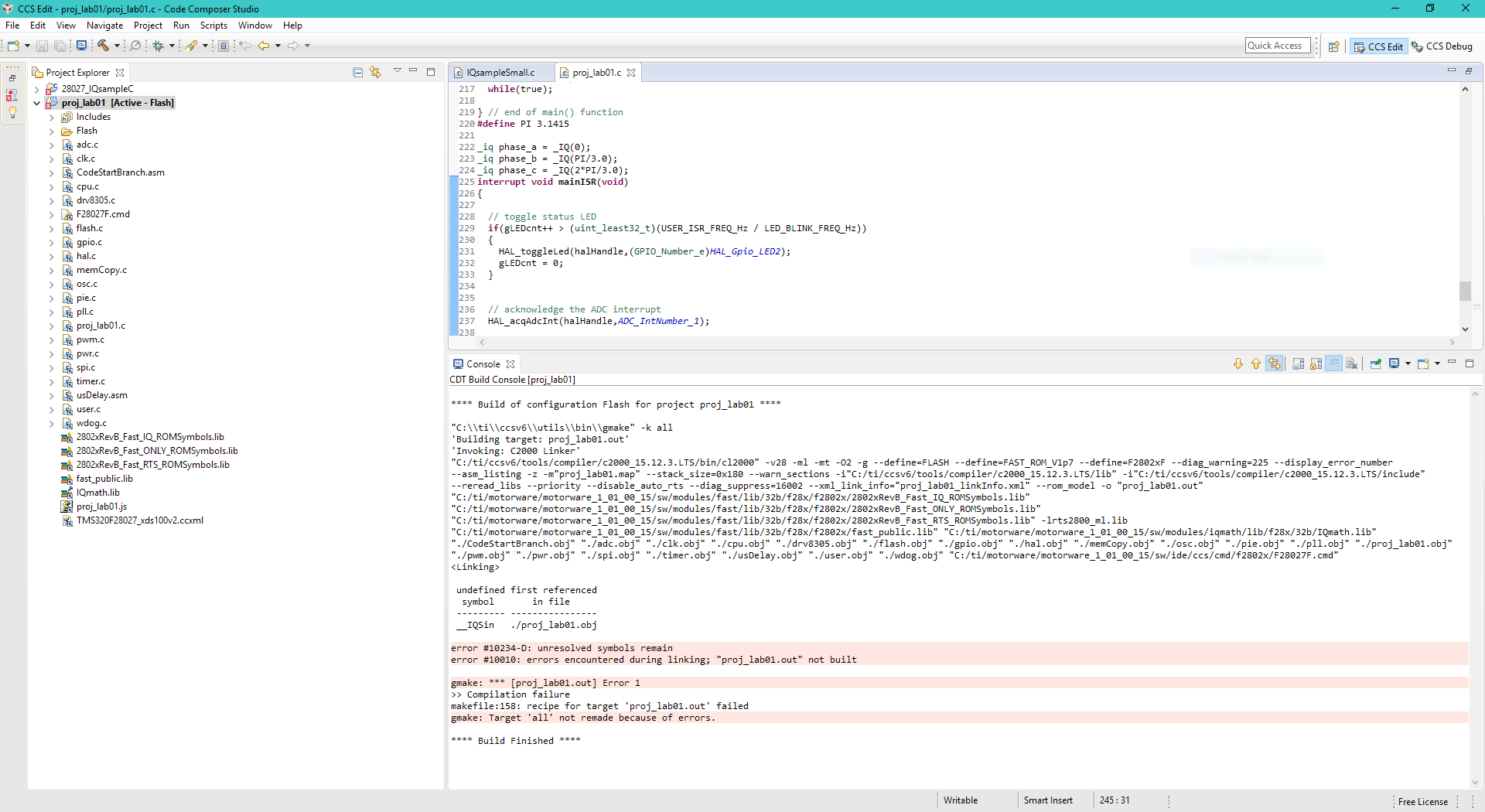
Task: Click the restore icon in left sidebar
Action: pyautogui.click(x=12, y=78)
